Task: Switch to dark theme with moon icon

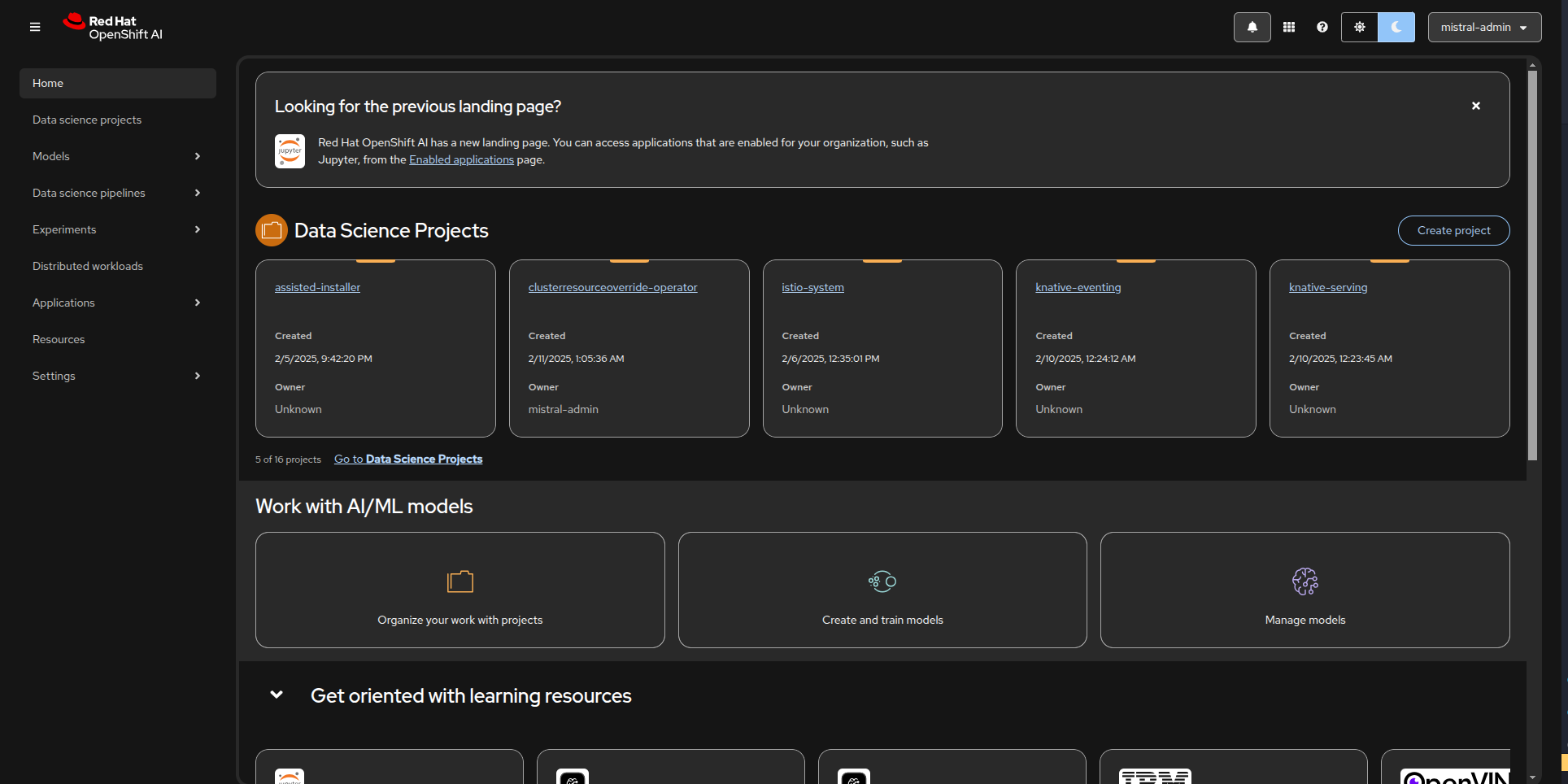Action: [1396, 27]
